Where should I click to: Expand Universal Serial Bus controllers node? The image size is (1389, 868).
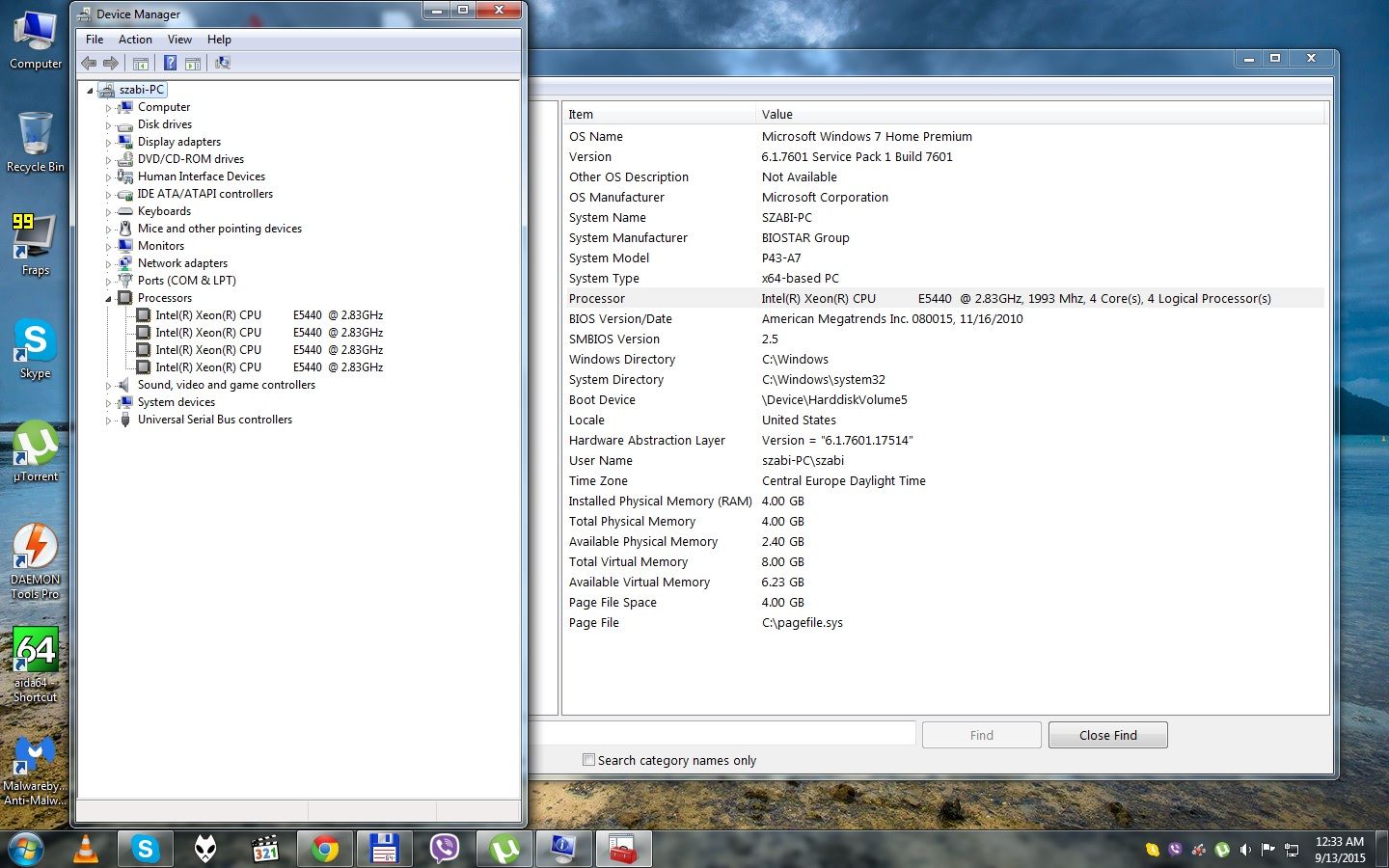pyautogui.click(x=108, y=420)
